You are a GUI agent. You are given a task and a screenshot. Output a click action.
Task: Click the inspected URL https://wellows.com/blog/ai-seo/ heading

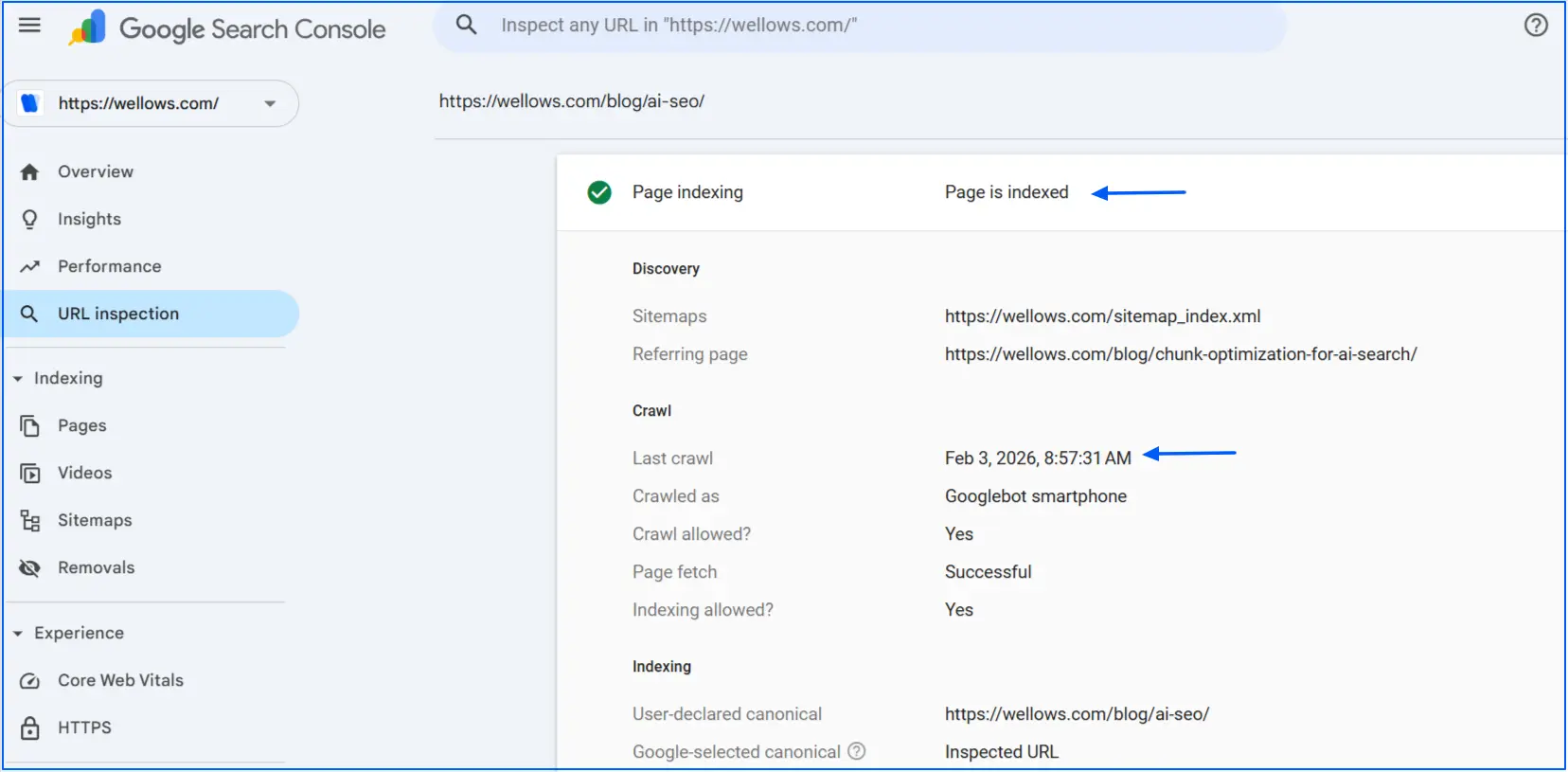coord(572,101)
